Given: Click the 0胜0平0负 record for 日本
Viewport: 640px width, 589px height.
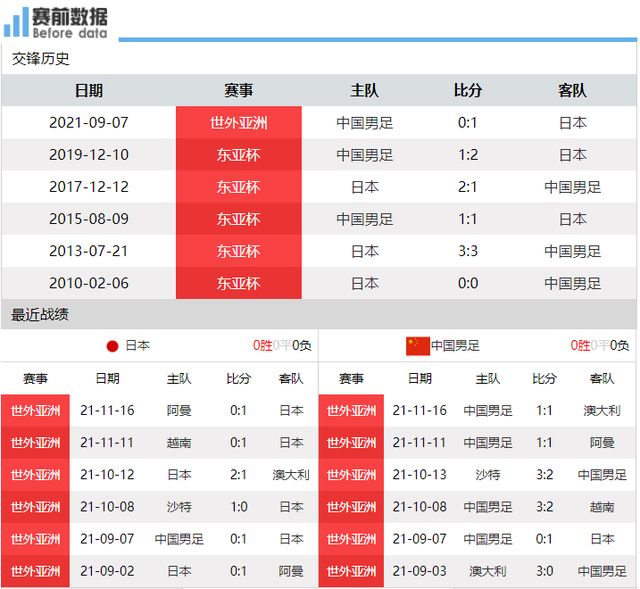Looking at the screenshot, I should click(282, 346).
